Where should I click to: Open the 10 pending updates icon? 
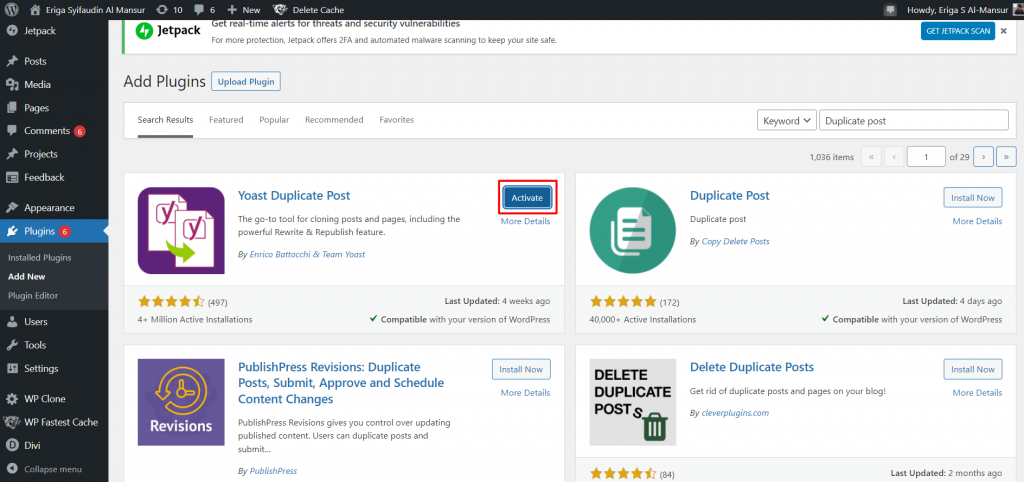point(169,10)
